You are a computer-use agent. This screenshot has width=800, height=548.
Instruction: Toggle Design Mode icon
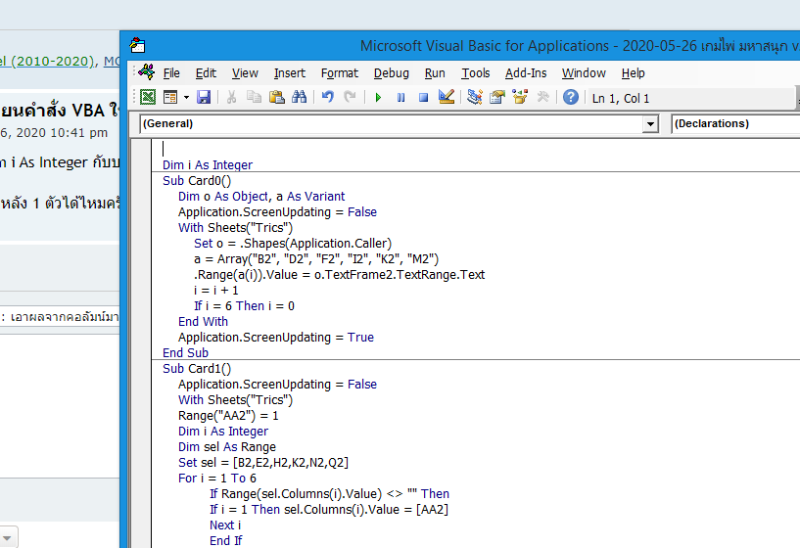click(x=446, y=97)
